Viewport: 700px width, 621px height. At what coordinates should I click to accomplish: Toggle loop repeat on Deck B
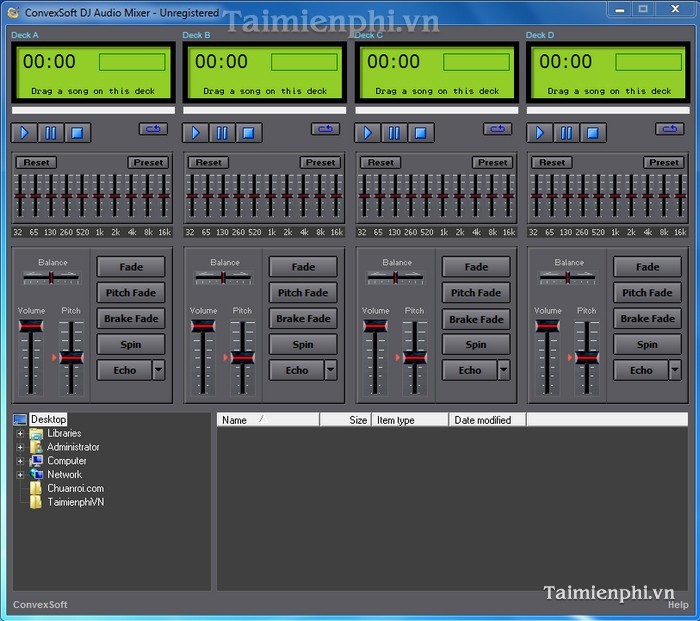[x=325, y=129]
